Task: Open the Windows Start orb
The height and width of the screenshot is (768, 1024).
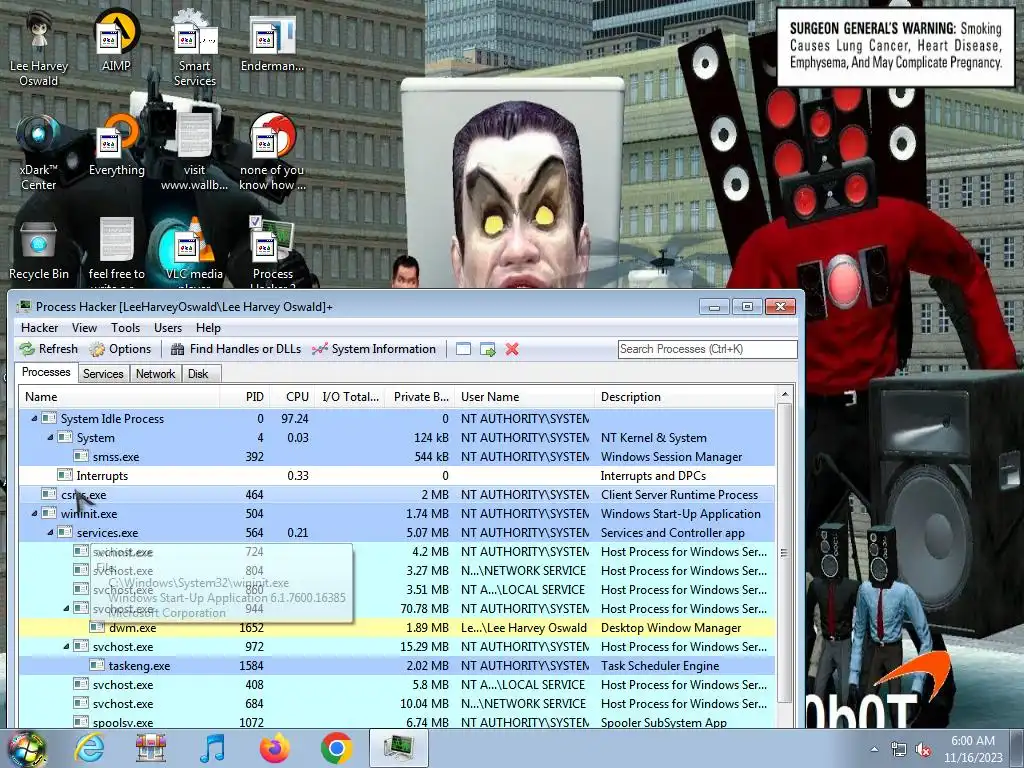Action: coord(27,748)
